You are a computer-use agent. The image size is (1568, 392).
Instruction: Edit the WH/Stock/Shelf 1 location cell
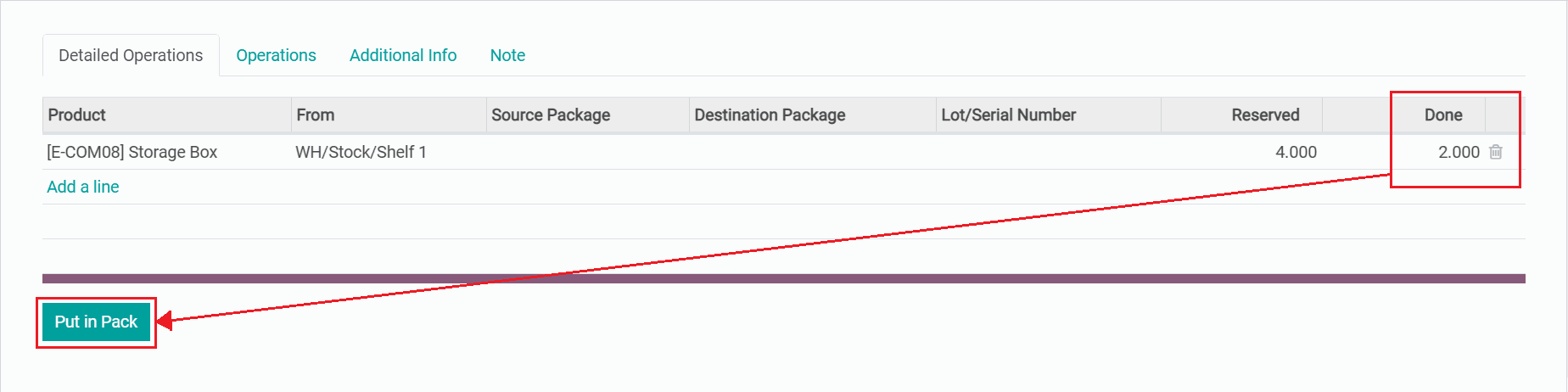[x=361, y=152]
